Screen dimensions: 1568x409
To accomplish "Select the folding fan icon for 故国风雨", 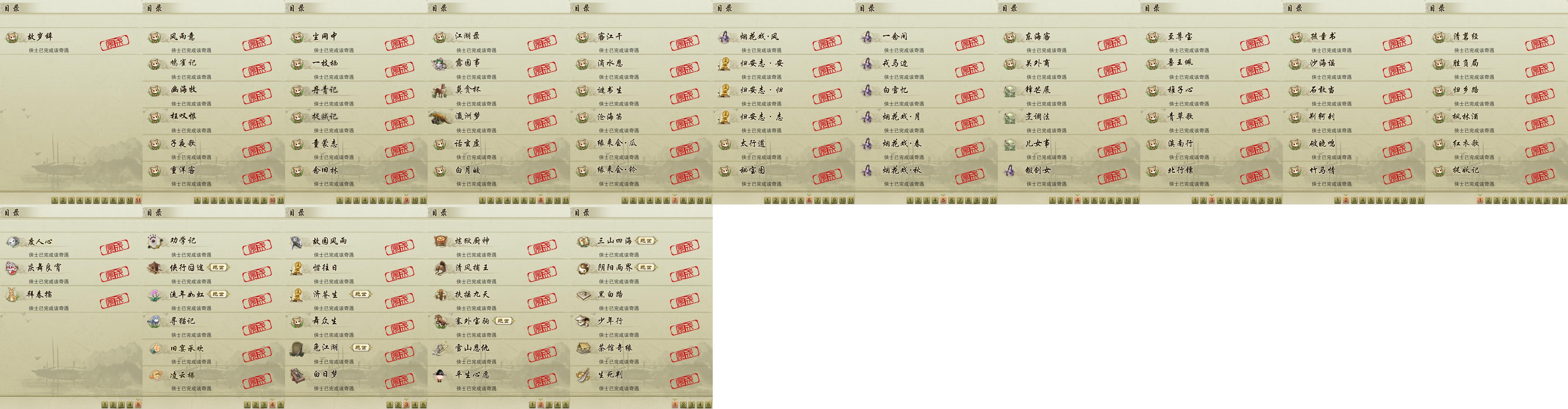I will [x=297, y=241].
